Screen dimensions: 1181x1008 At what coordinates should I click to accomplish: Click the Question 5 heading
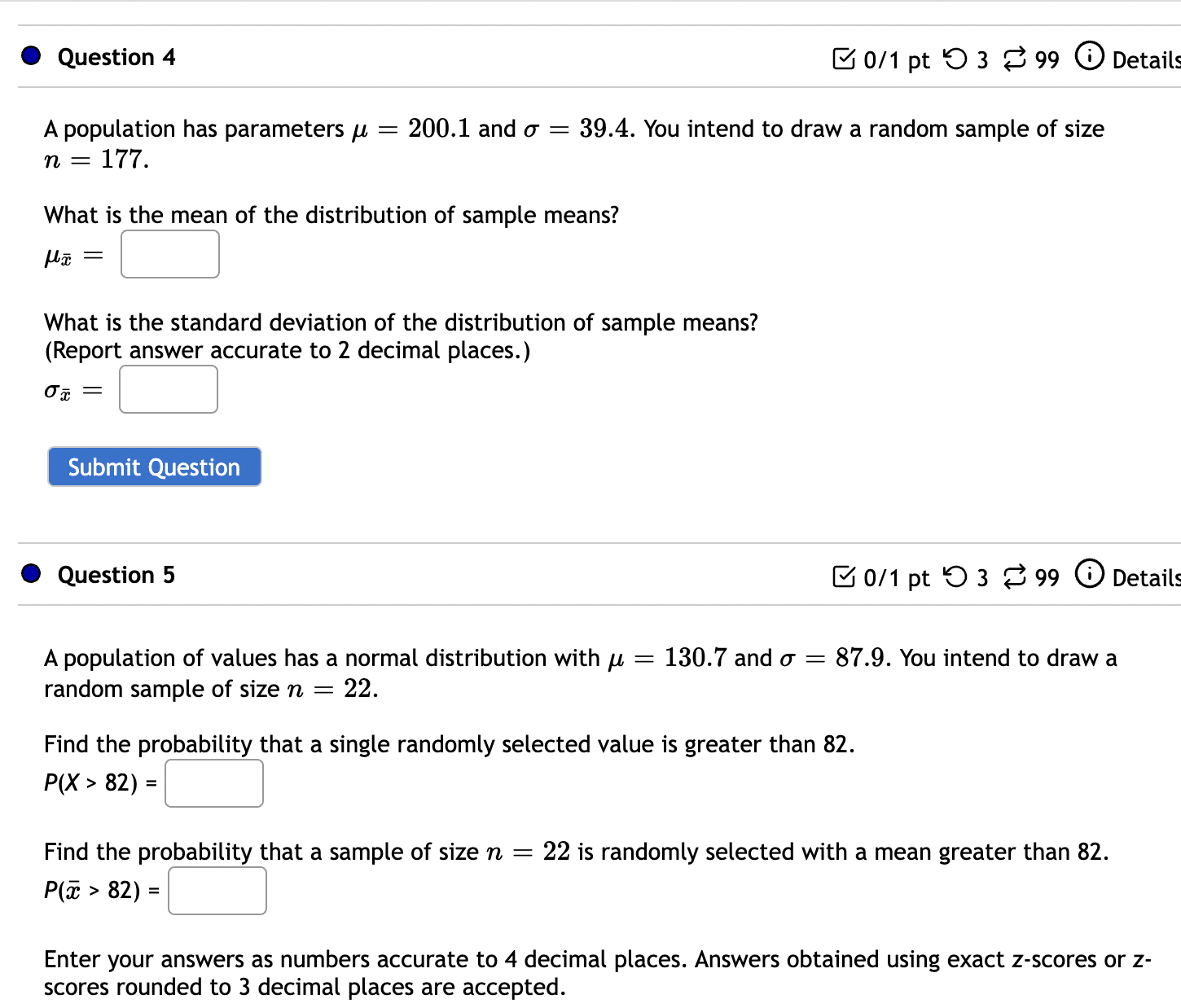116,575
